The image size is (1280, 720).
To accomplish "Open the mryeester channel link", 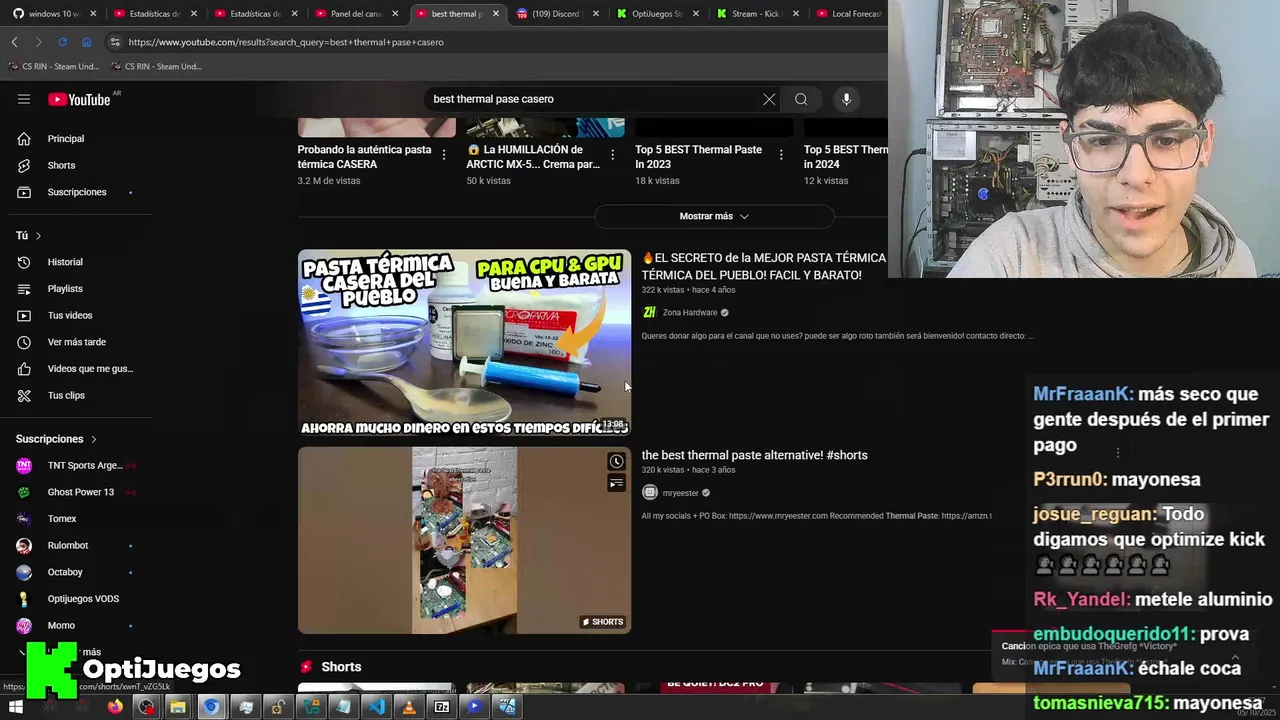I will pyautogui.click(x=680, y=493).
